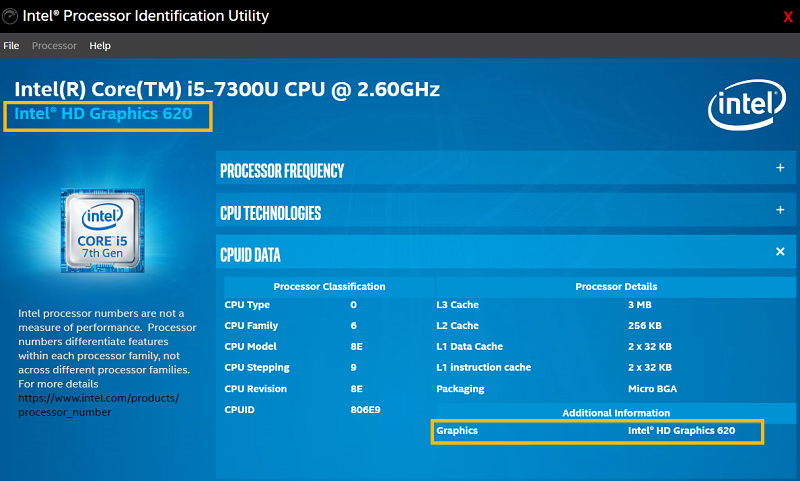Collapse CPUID Data with the X icon
The image size is (800, 481).
780,252
